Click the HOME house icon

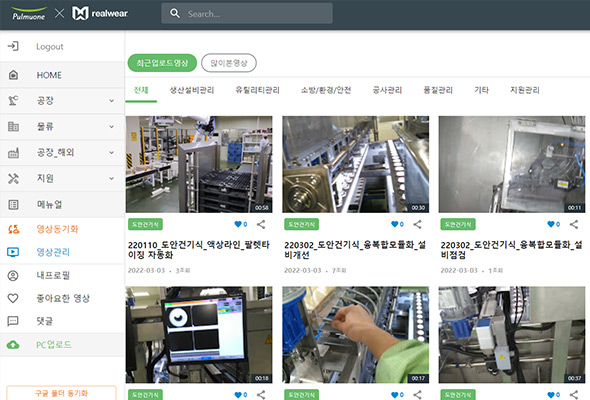pyautogui.click(x=13, y=75)
